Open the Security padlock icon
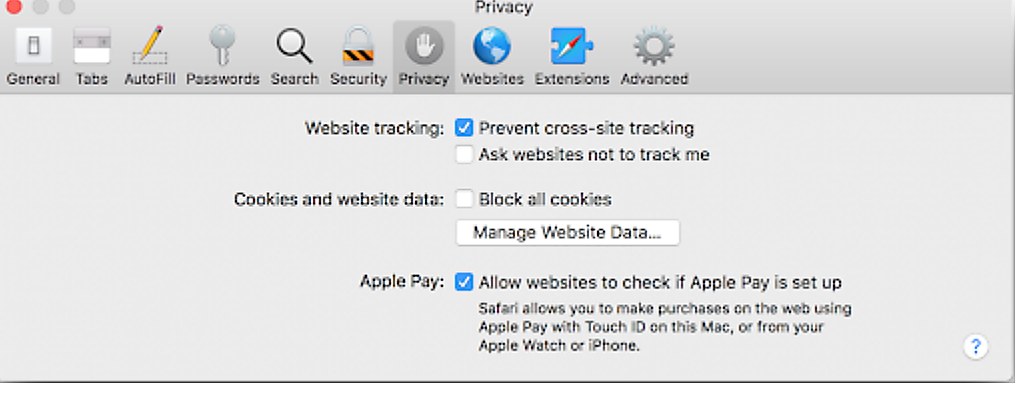Image resolution: width=1016 pixels, height=393 pixels. click(x=358, y=46)
